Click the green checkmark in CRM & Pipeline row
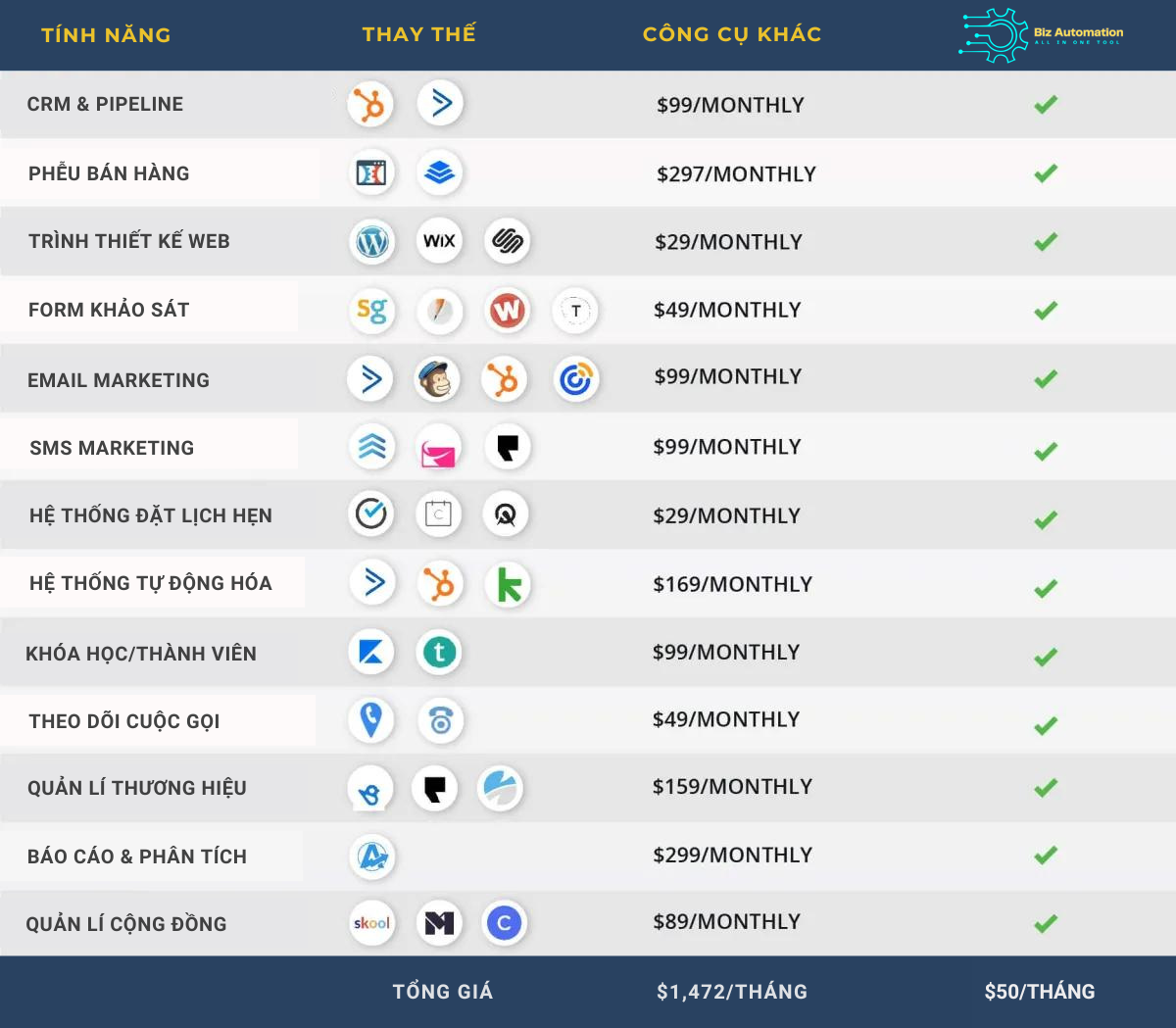This screenshot has width=1176, height=1028. [x=1046, y=104]
